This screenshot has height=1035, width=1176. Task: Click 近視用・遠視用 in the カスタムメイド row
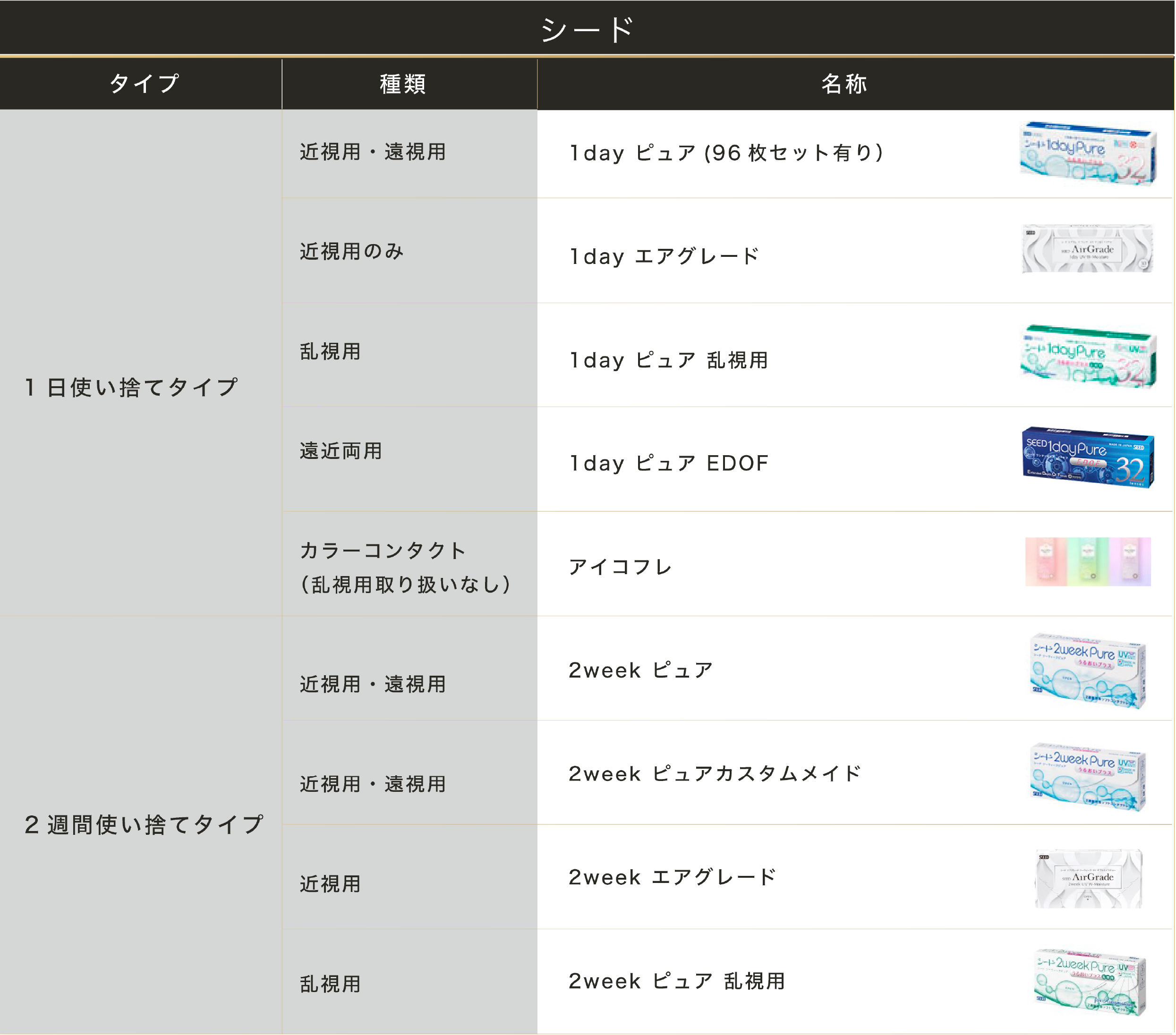(x=373, y=784)
